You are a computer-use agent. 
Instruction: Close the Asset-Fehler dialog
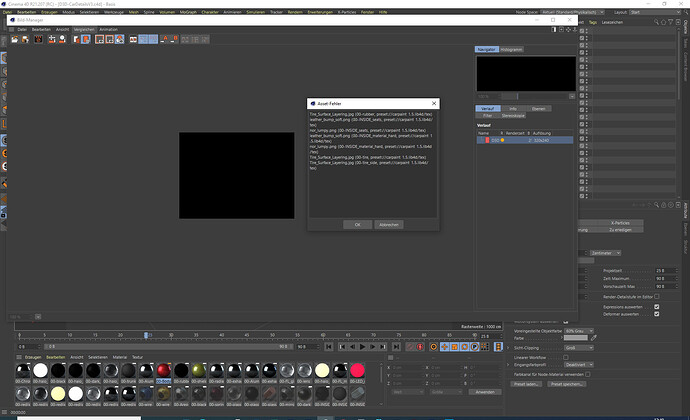click(x=434, y=103)
